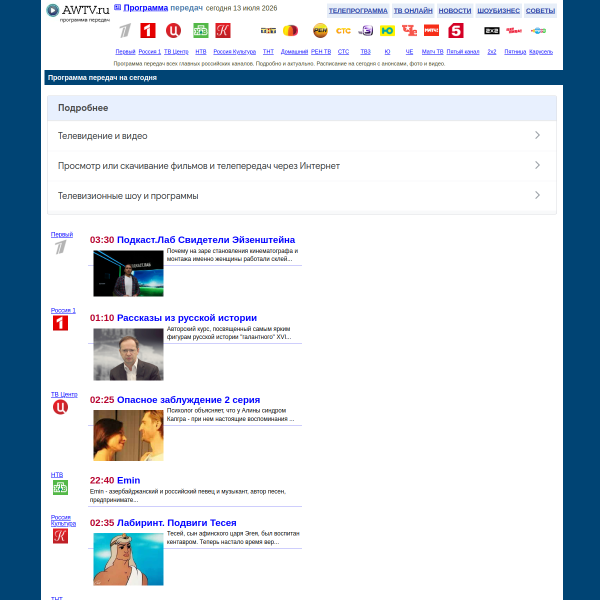This screenshot has width=600, height=600.
Task: Select the Телевидение и видео row text
Action: 103,136
